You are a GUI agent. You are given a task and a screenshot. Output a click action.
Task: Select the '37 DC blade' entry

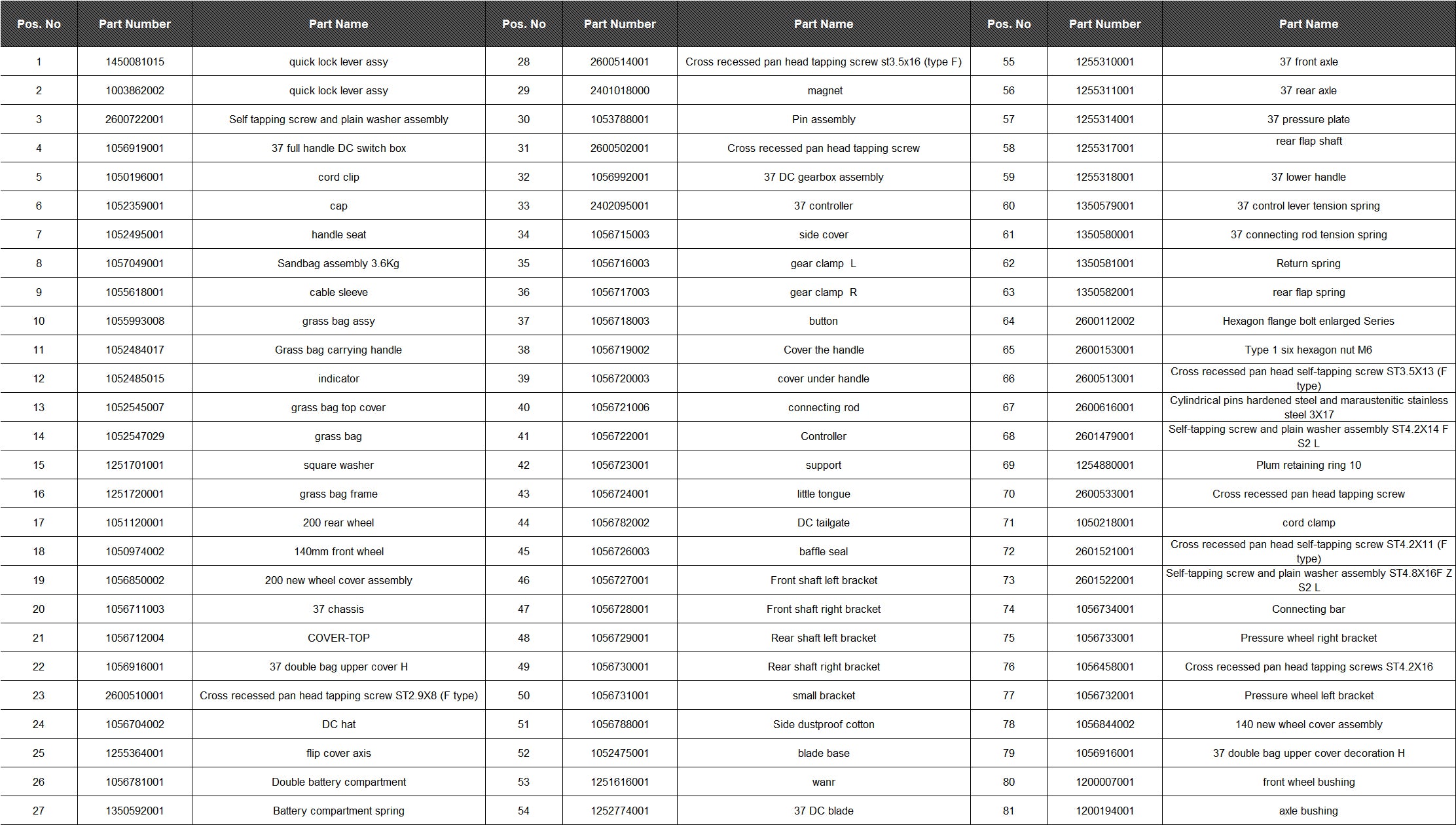click(x=824, y=811)
